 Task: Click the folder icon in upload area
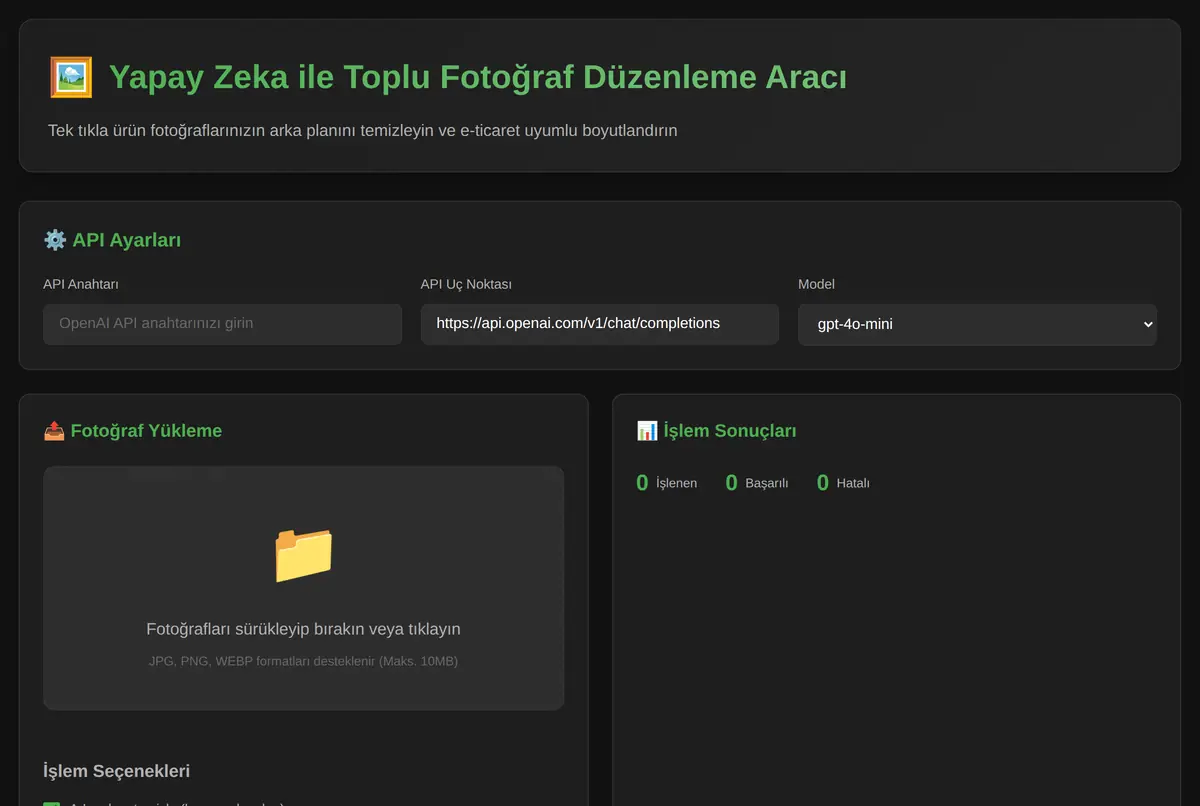click(303, 555)
